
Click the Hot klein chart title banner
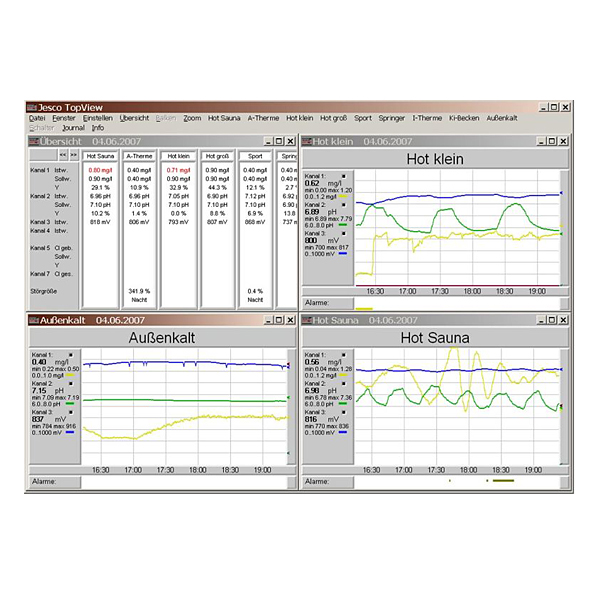[x=435, y=159]
